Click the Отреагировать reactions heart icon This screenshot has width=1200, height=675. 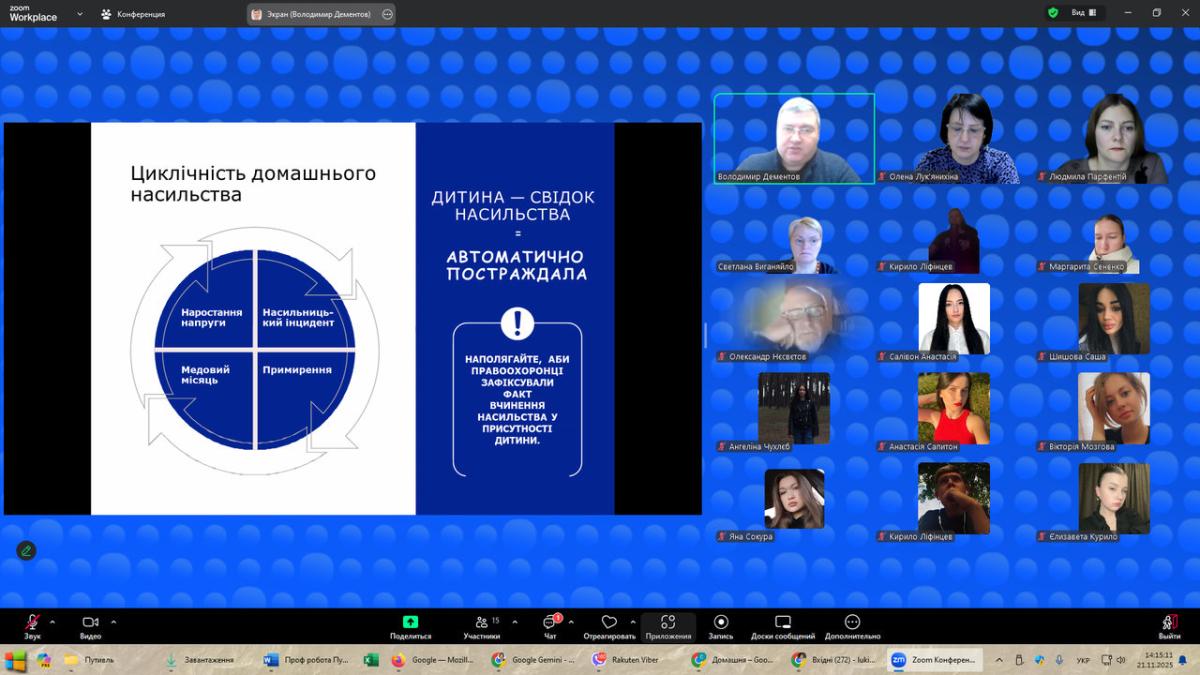point(609,622)
